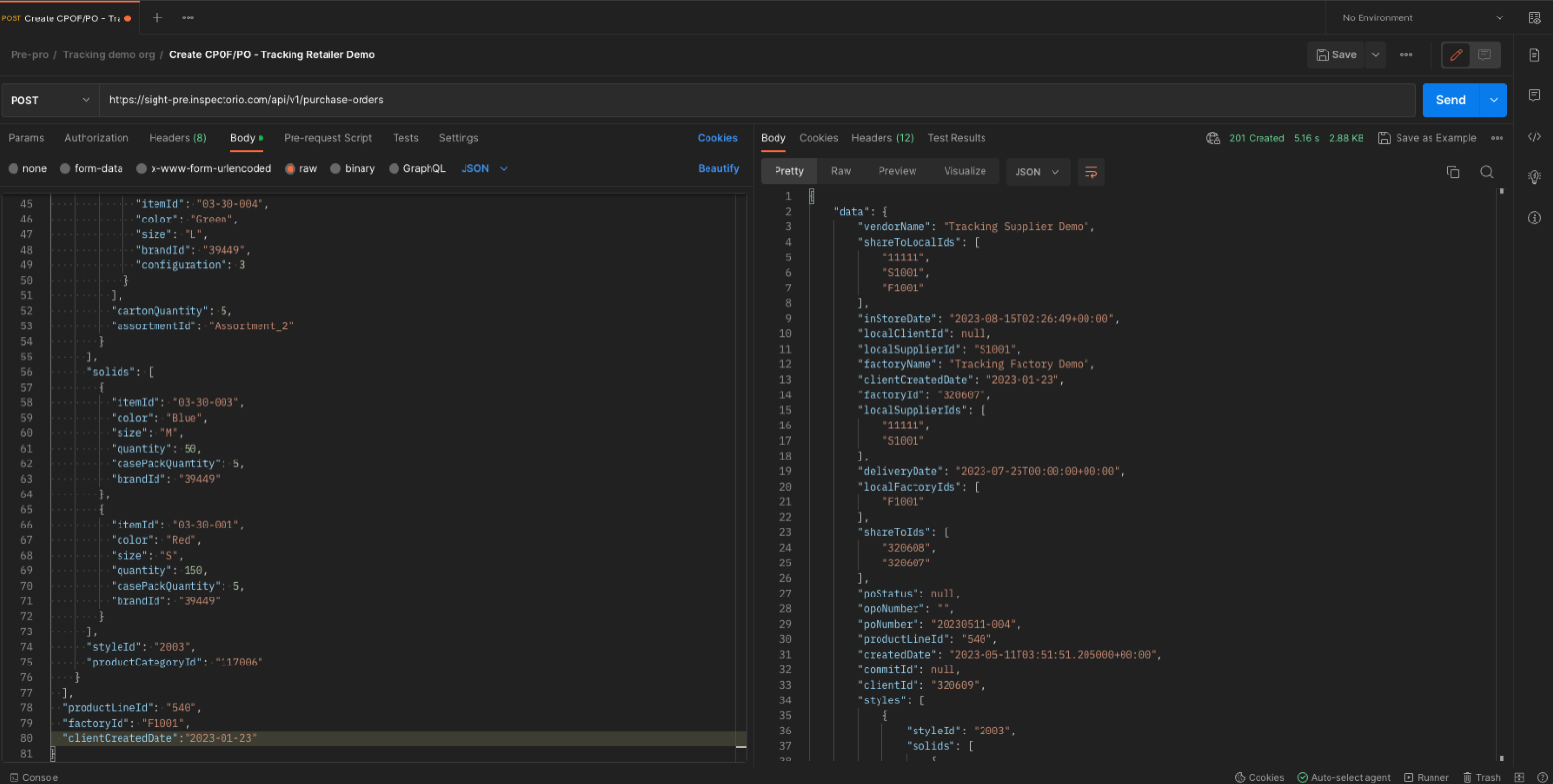
Task: Toggle line wrap in response viewer
Action: (1090, 172)
